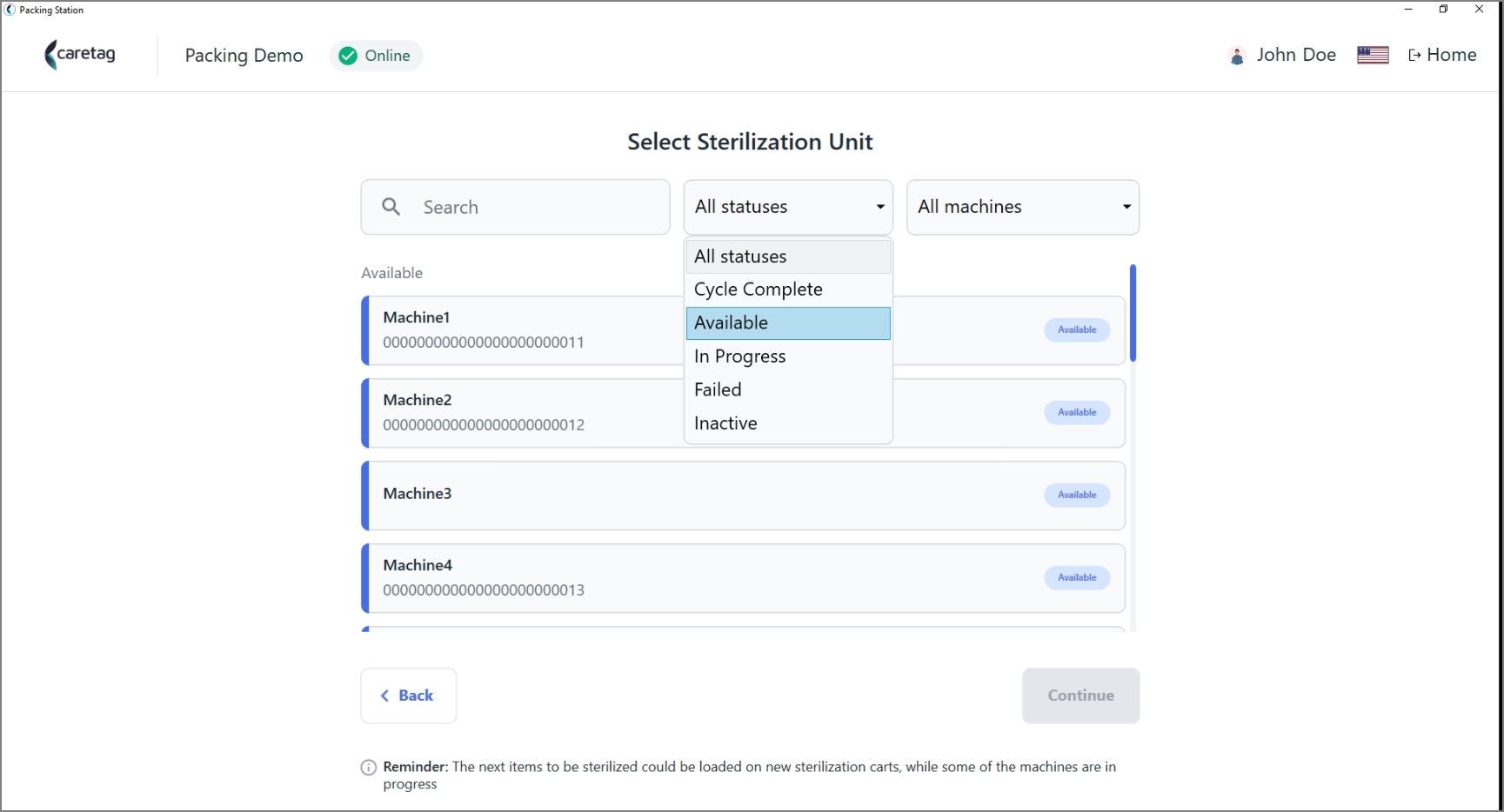The width and height of the screenshot is (1504, 812).
Task: Focus the Search input field
Action: click(515, 207)
